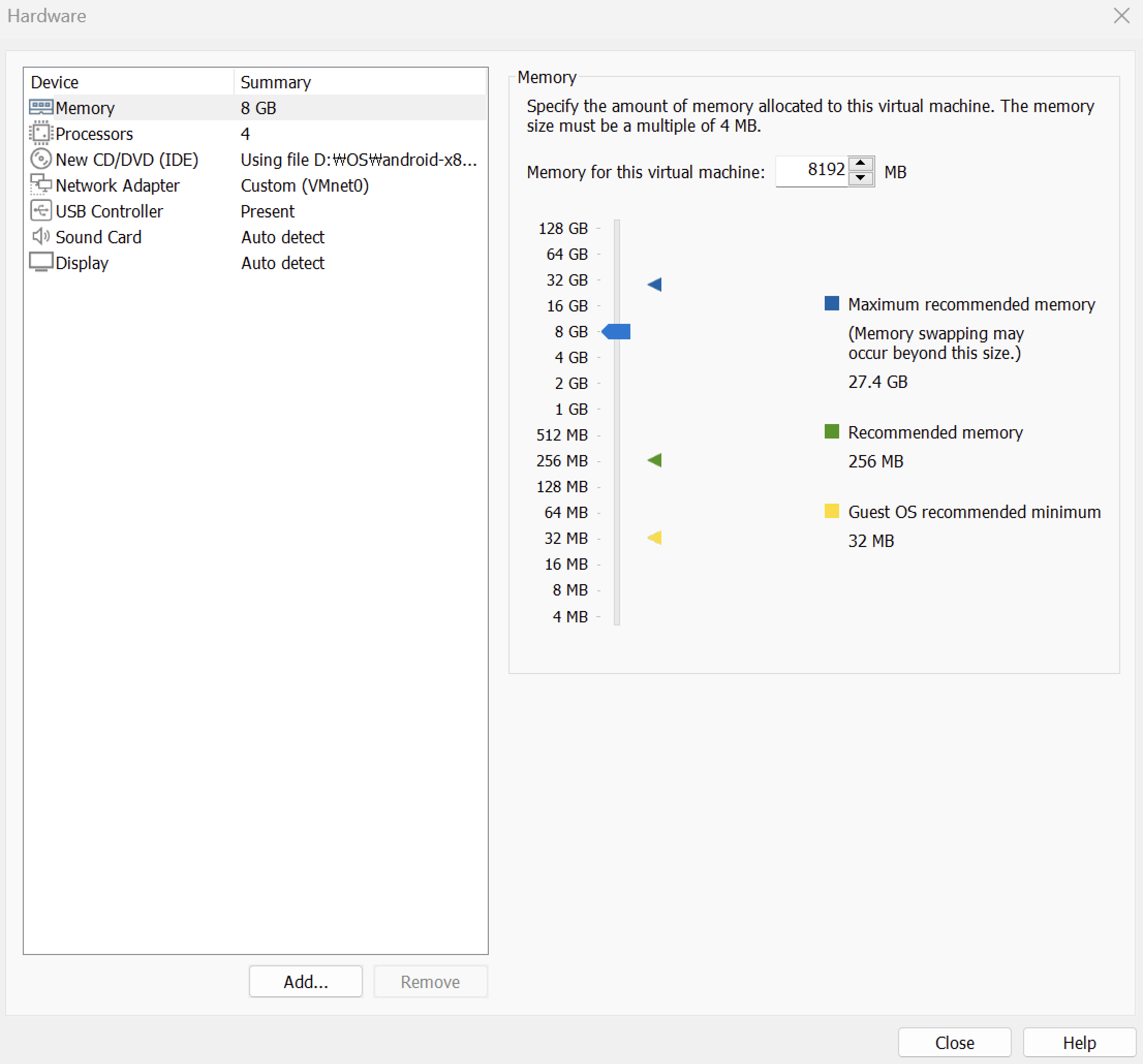
Task: Select the USB Controller icon
Action: [x=41, y=211]
